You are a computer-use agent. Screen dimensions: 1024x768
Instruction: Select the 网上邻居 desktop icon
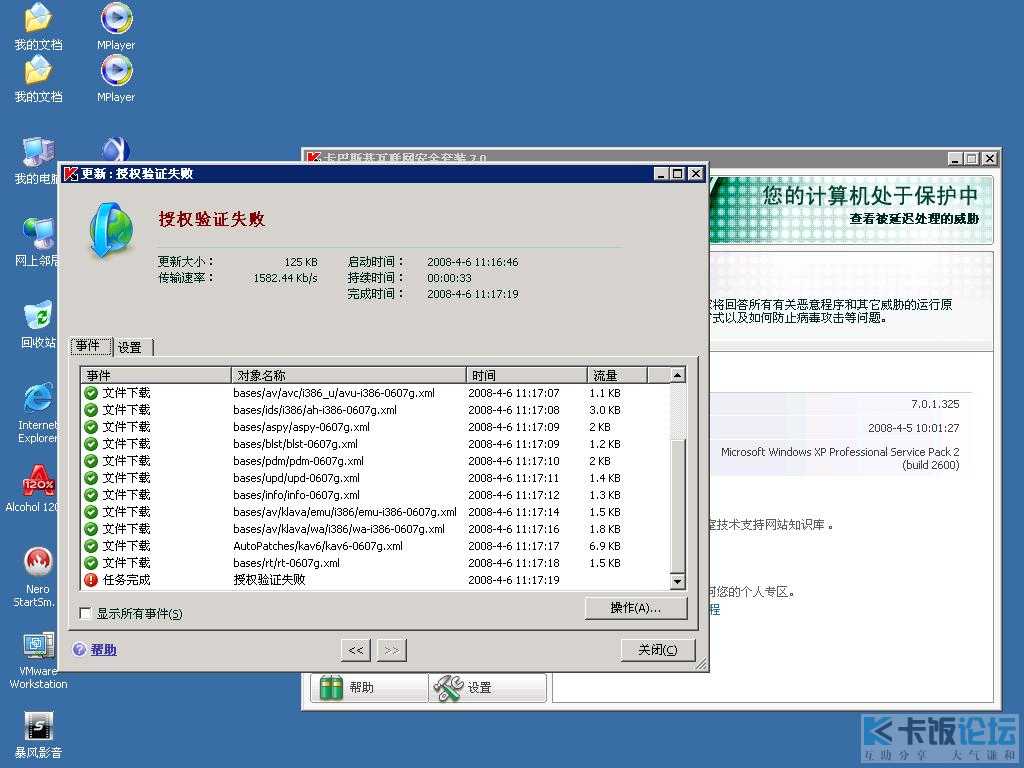[37, 243]
